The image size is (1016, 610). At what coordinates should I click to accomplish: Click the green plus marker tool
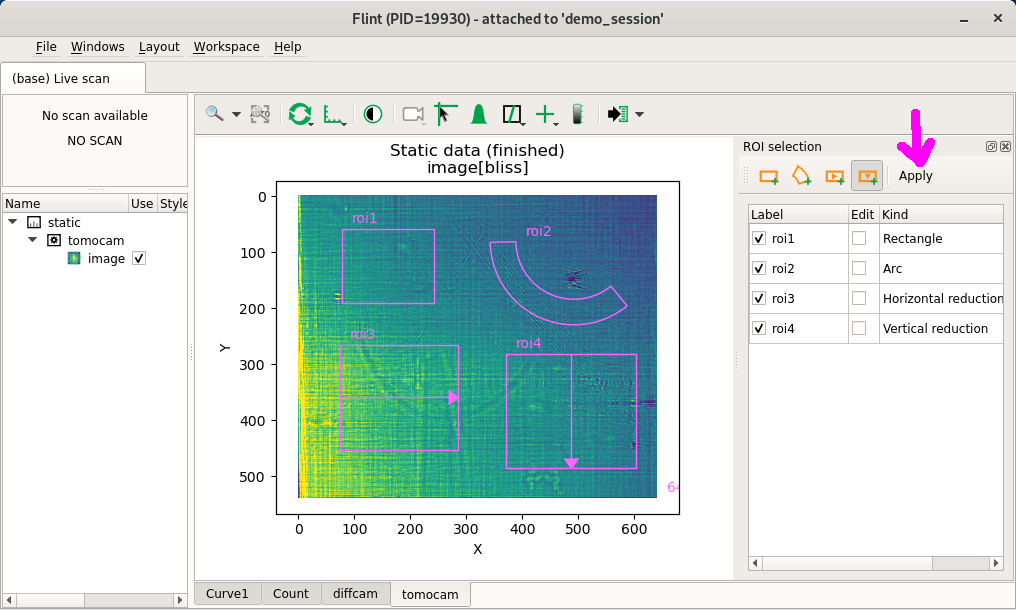(x=545, y=114)
